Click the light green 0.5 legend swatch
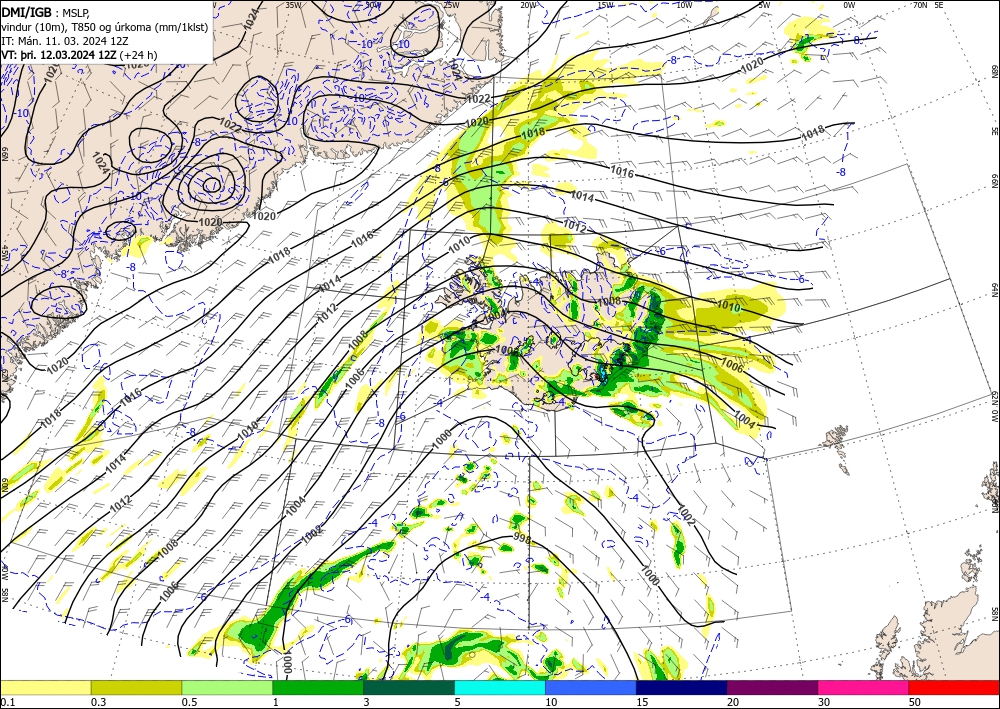 227,687
